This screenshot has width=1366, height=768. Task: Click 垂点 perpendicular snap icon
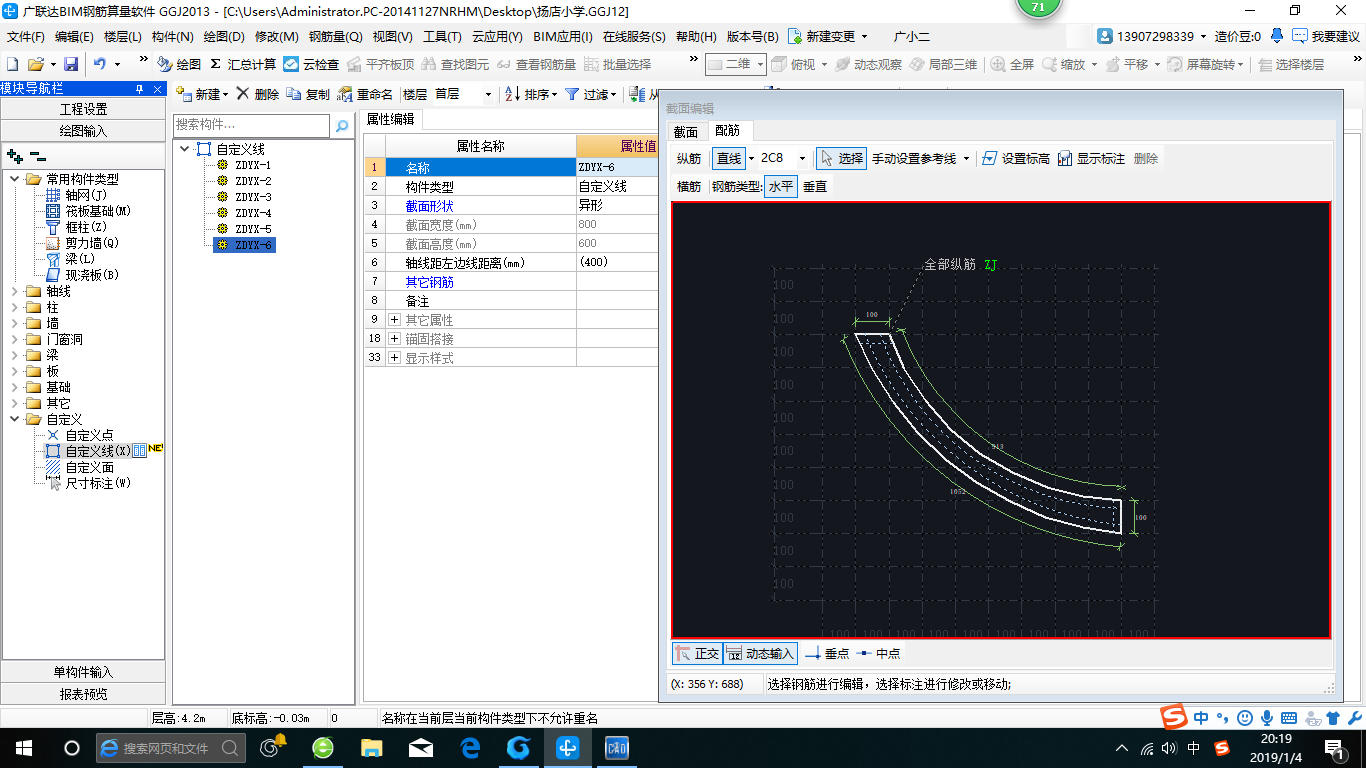[826, 653]
